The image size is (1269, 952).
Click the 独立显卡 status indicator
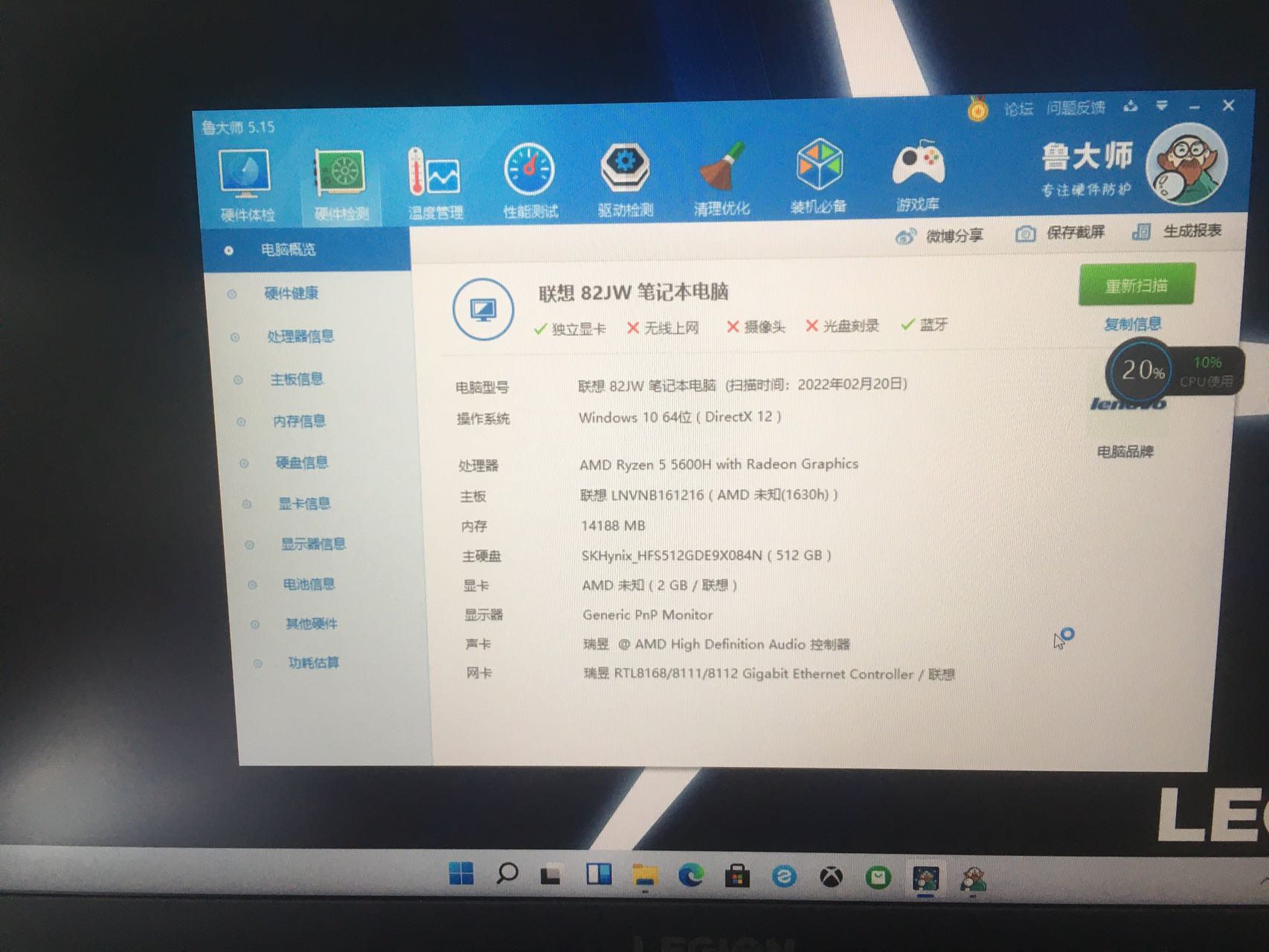click(x=570, y=329)
